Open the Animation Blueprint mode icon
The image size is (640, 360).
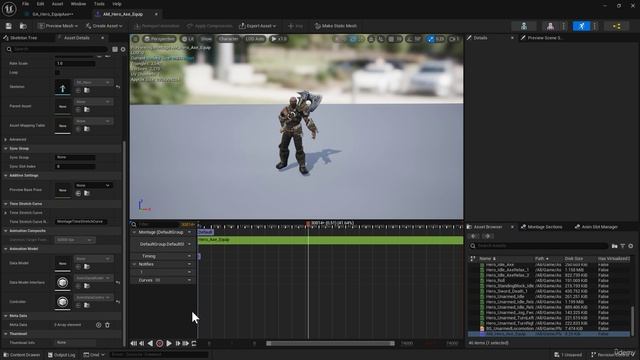pyautogui.click(x=617, y=26)
